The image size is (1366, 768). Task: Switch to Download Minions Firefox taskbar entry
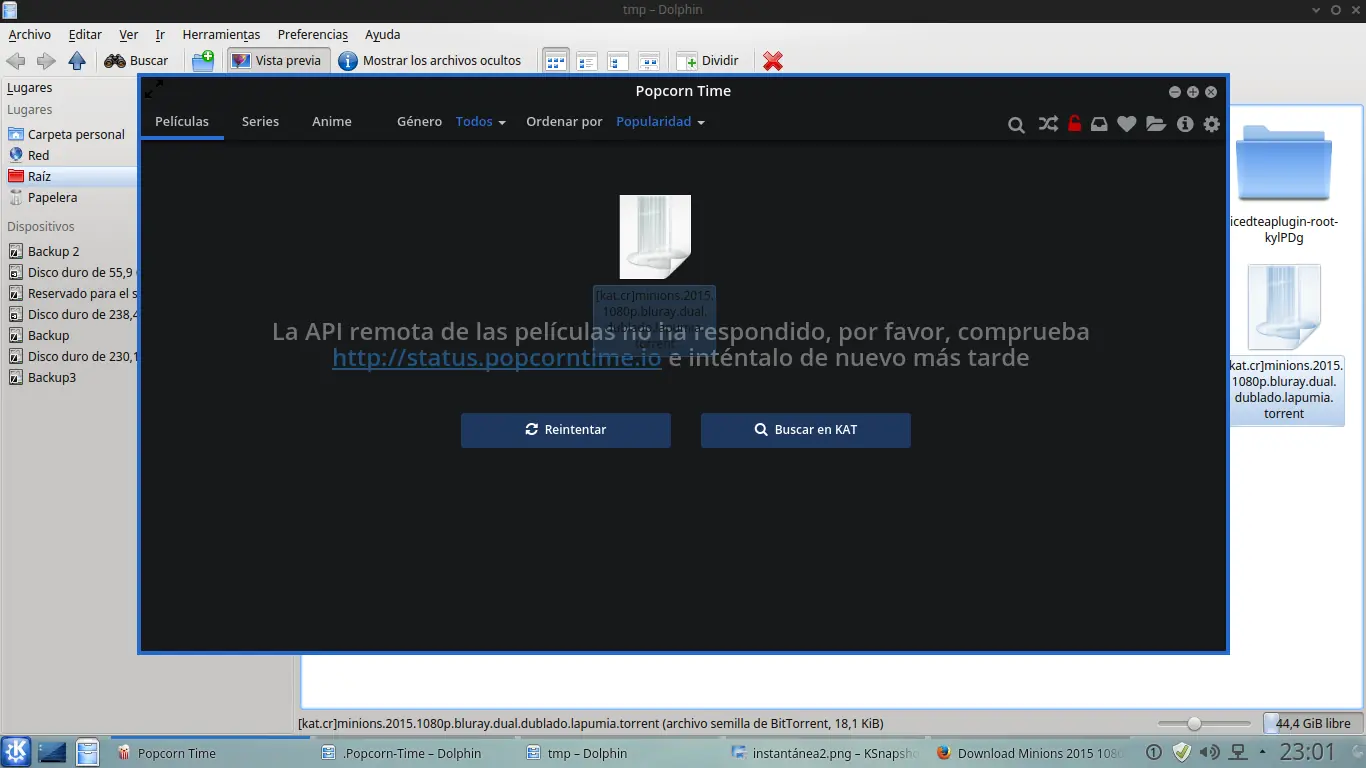point(1031,753)
